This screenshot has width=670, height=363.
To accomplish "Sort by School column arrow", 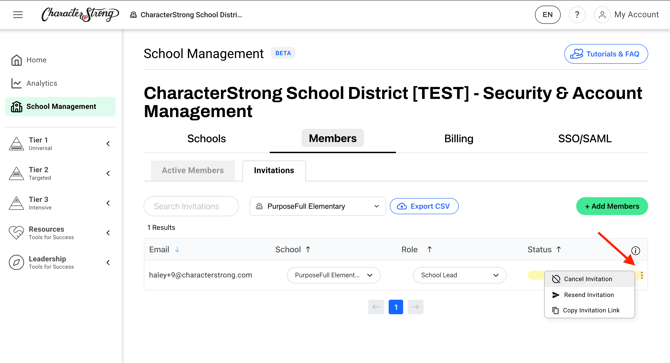I will click(x=308, y=249).
